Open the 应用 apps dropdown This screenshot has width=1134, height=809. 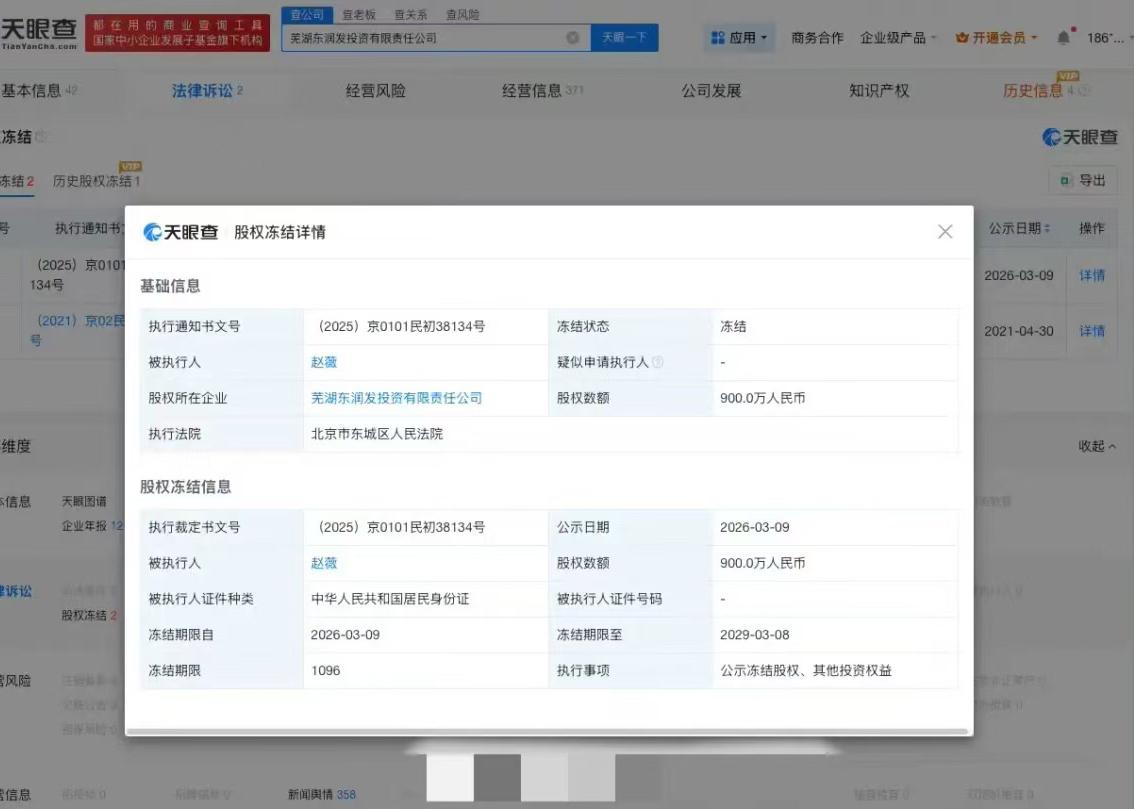point(741,38)
